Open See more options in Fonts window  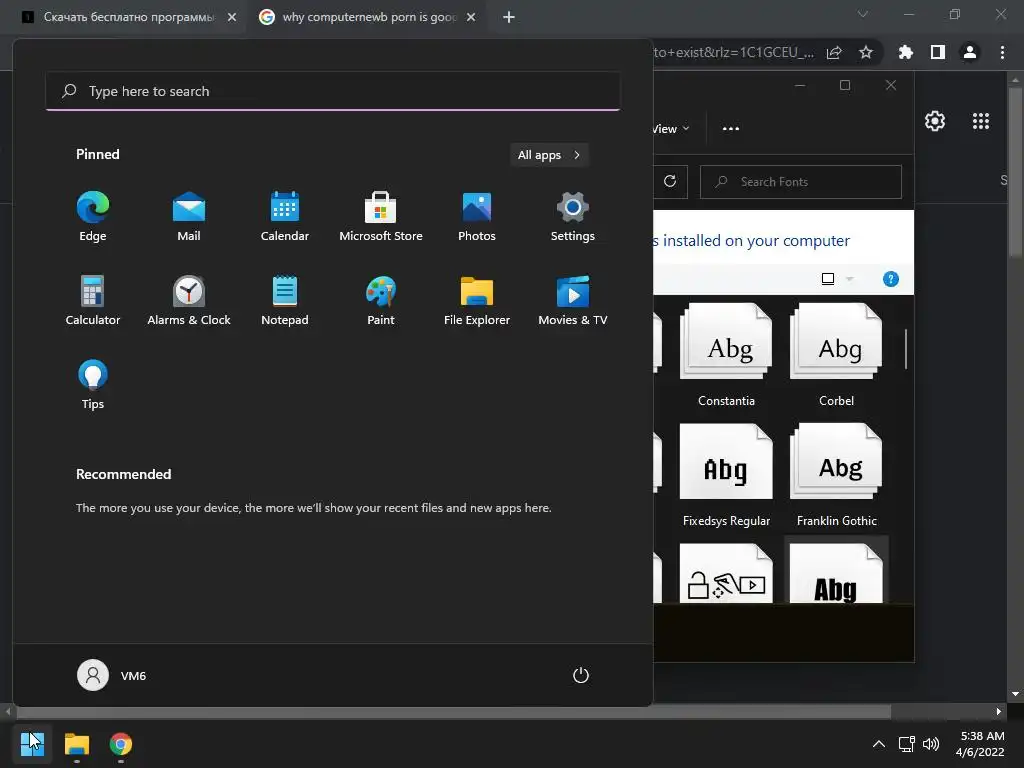(x=731, y=129)
